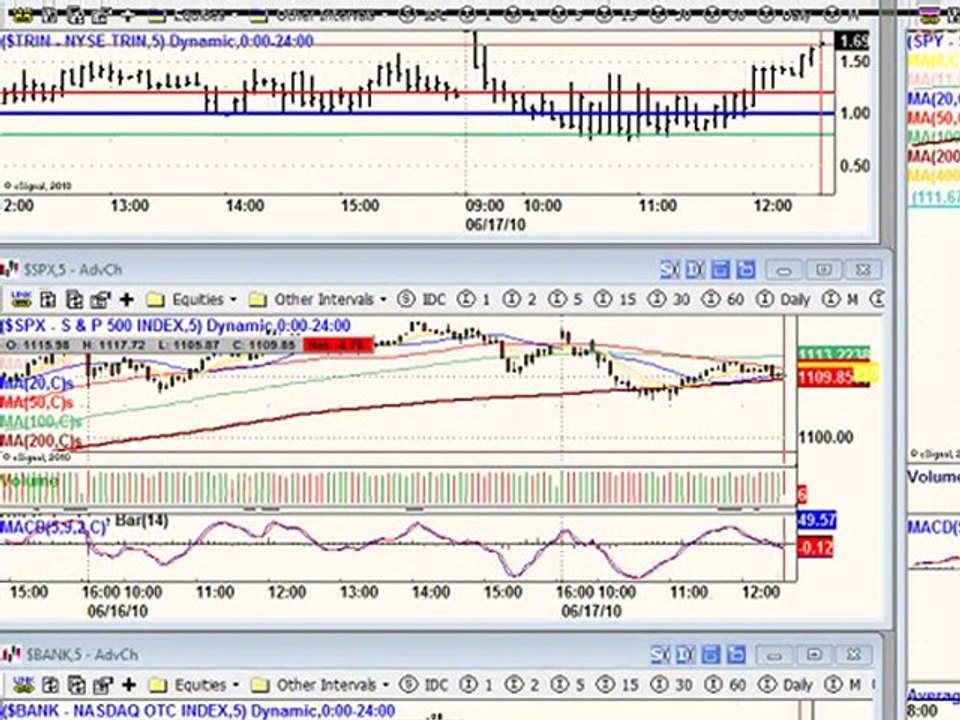Click the MA(50,C)s label on $SPX chart

pos(37,402)
